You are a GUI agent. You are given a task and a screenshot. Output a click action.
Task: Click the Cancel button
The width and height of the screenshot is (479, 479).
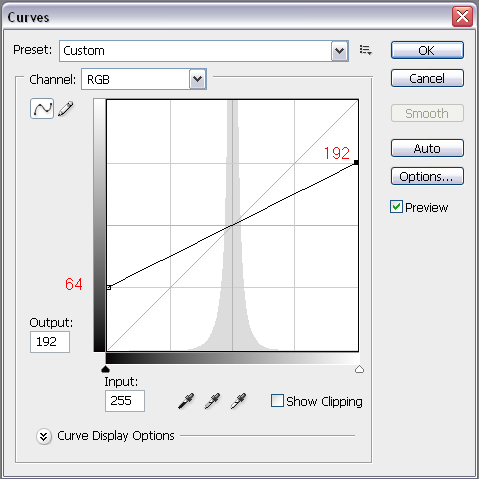click(427, 78)
